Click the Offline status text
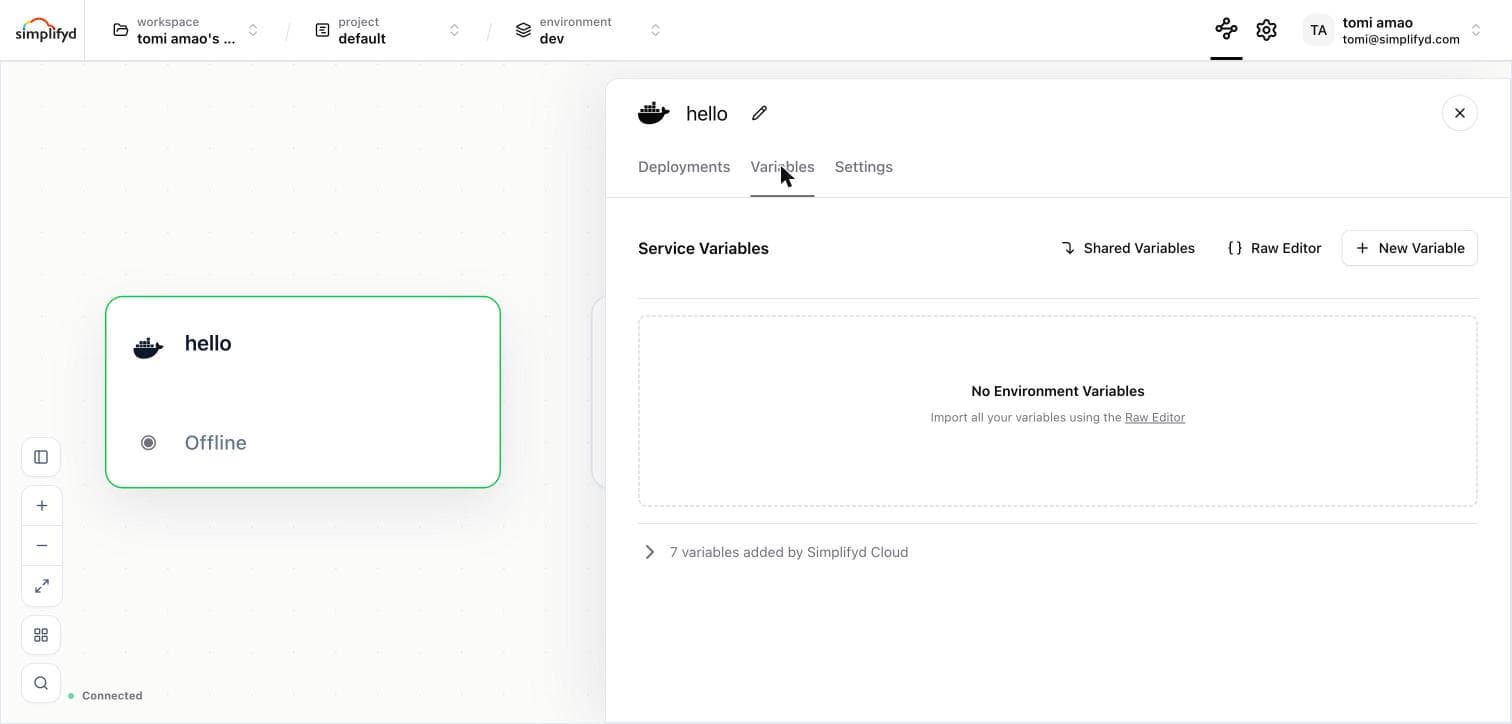This screenshot has width=1512, height=724. pos(215,443)
